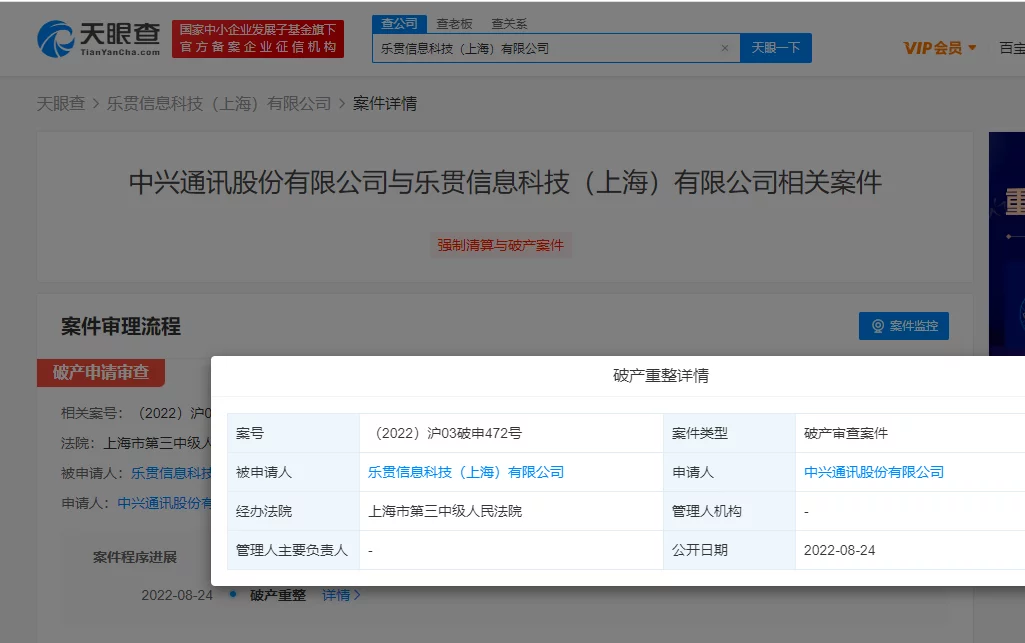The width and height of the screenshot is (1025, 643).
Task: Go to 天眼查 breadcrumb home link
Action: (61, 103)
